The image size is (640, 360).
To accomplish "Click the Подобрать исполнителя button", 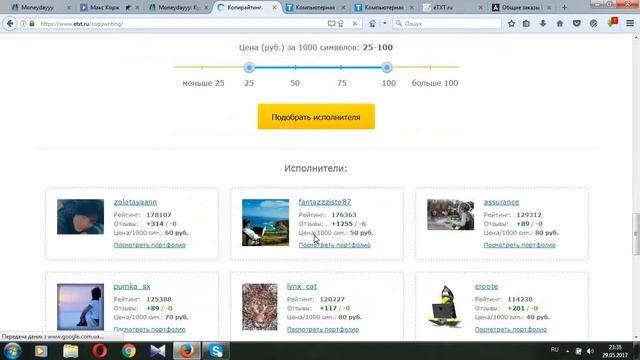I will pyautogui.click(x=316, y=117).
